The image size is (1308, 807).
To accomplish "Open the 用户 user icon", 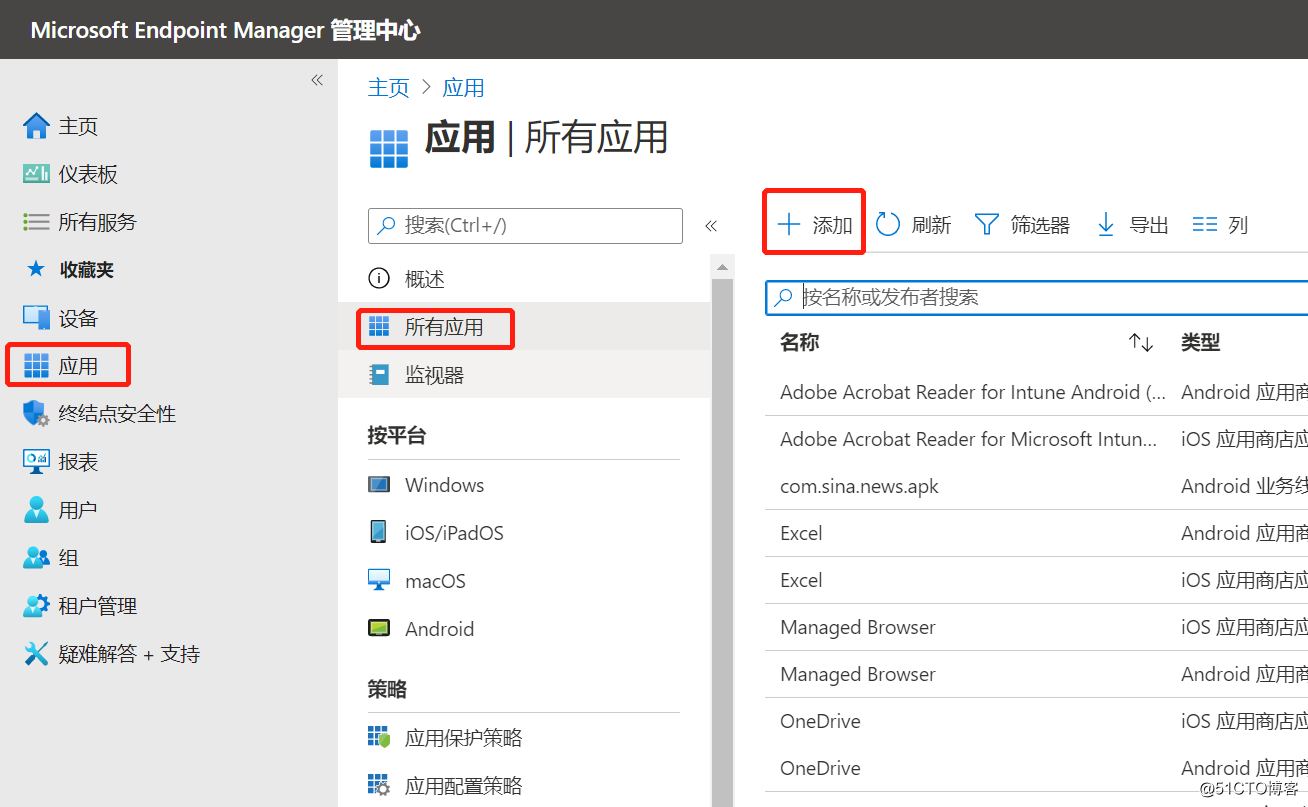I will pyautogui.click(x=36, y=510).
